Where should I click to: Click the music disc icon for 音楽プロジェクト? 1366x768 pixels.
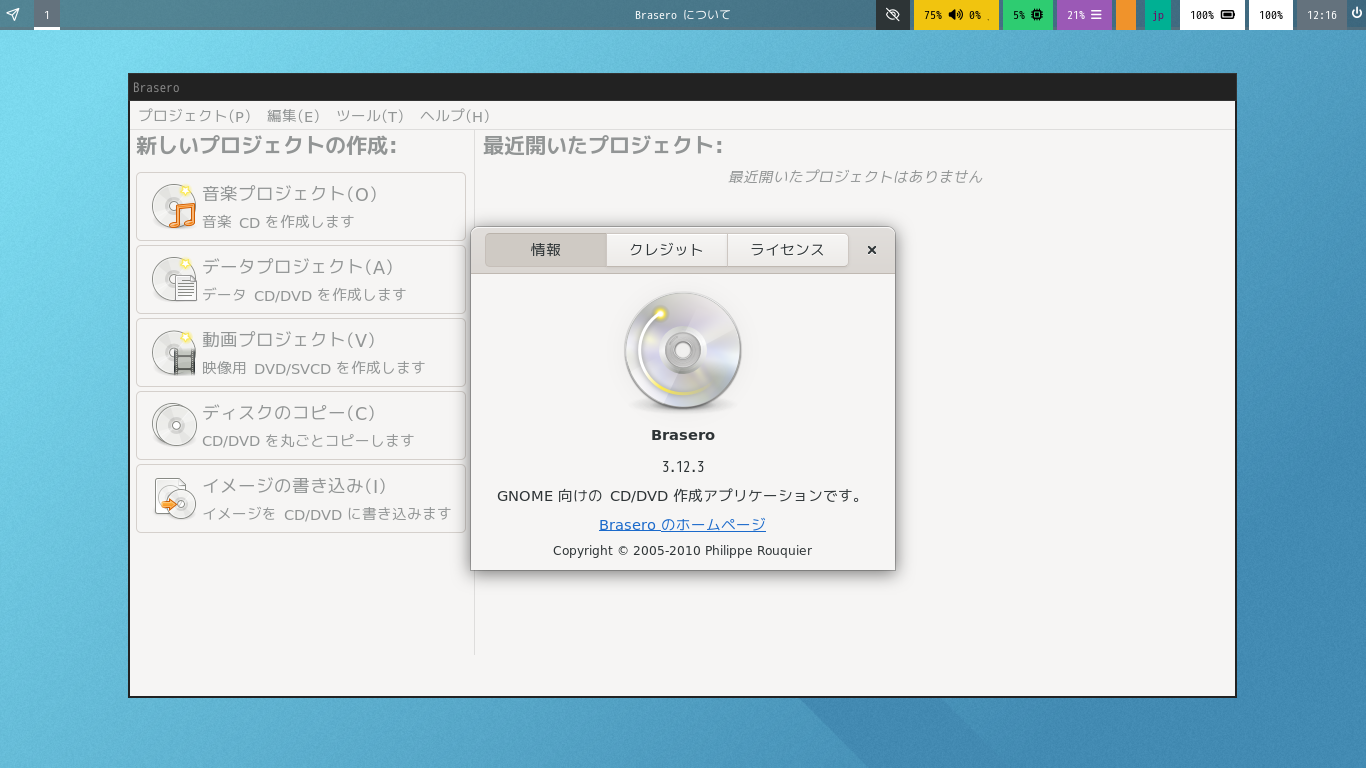tap(174, 206)
